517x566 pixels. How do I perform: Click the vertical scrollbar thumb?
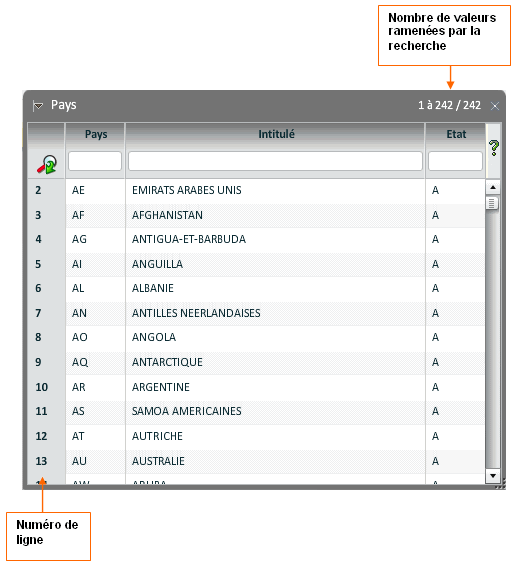(492, 204)
